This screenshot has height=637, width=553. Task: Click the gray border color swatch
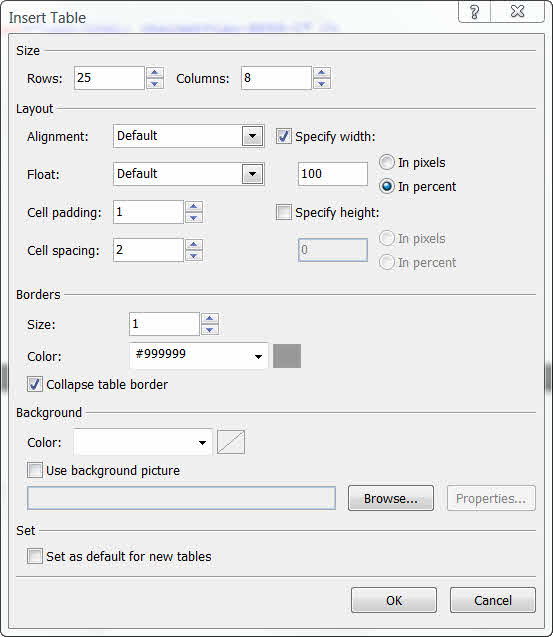click(x=287, y=356)
